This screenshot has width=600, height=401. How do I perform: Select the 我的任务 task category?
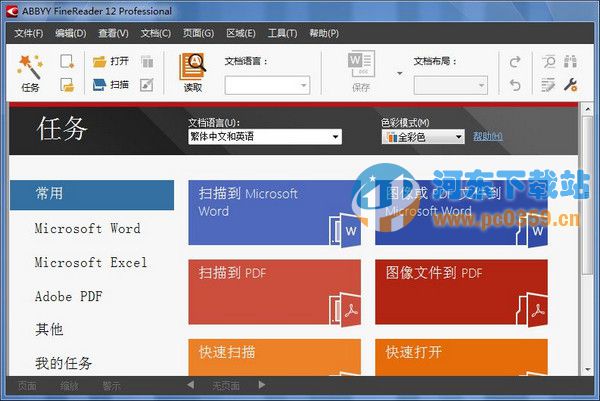64,363
